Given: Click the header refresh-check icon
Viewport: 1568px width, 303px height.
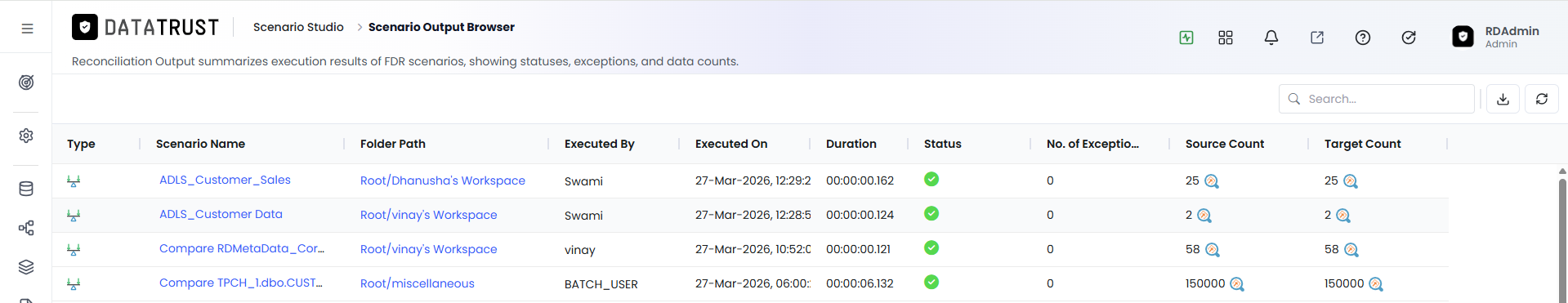Looking at the screenshot, I should (x=1409, y=38).
